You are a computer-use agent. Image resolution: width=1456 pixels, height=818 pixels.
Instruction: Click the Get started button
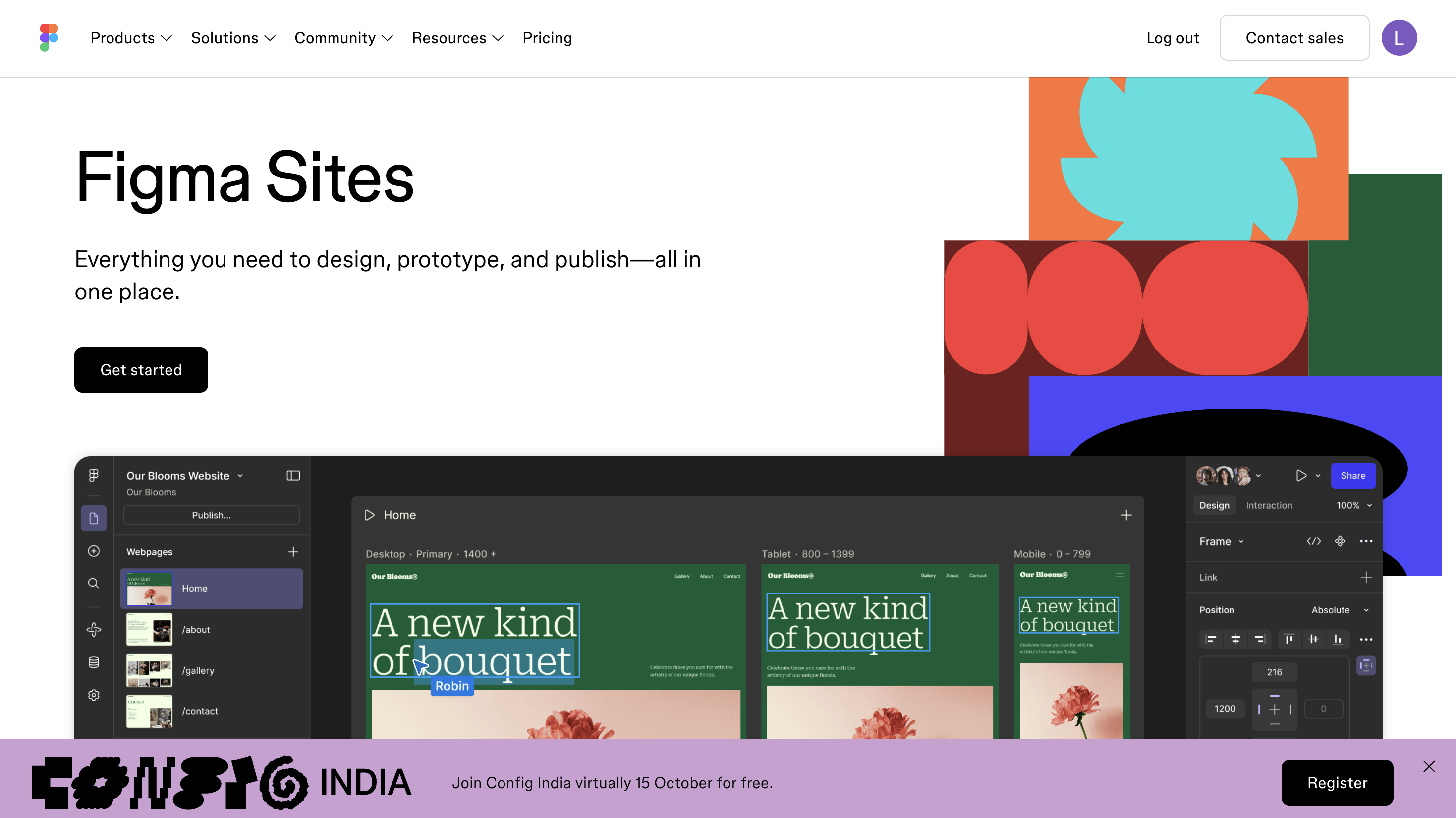141,370
